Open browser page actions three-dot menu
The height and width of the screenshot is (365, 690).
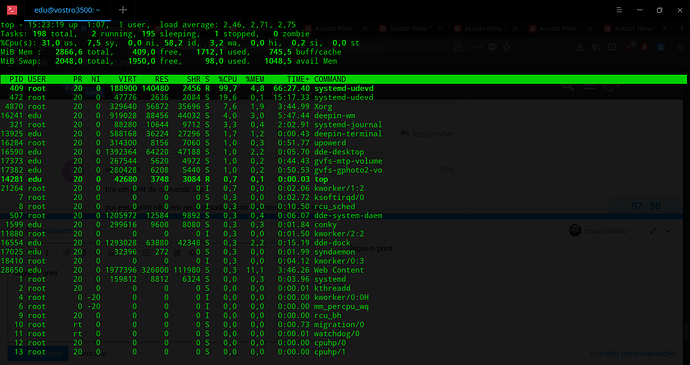pyautogui.click(x=478, y=47)
